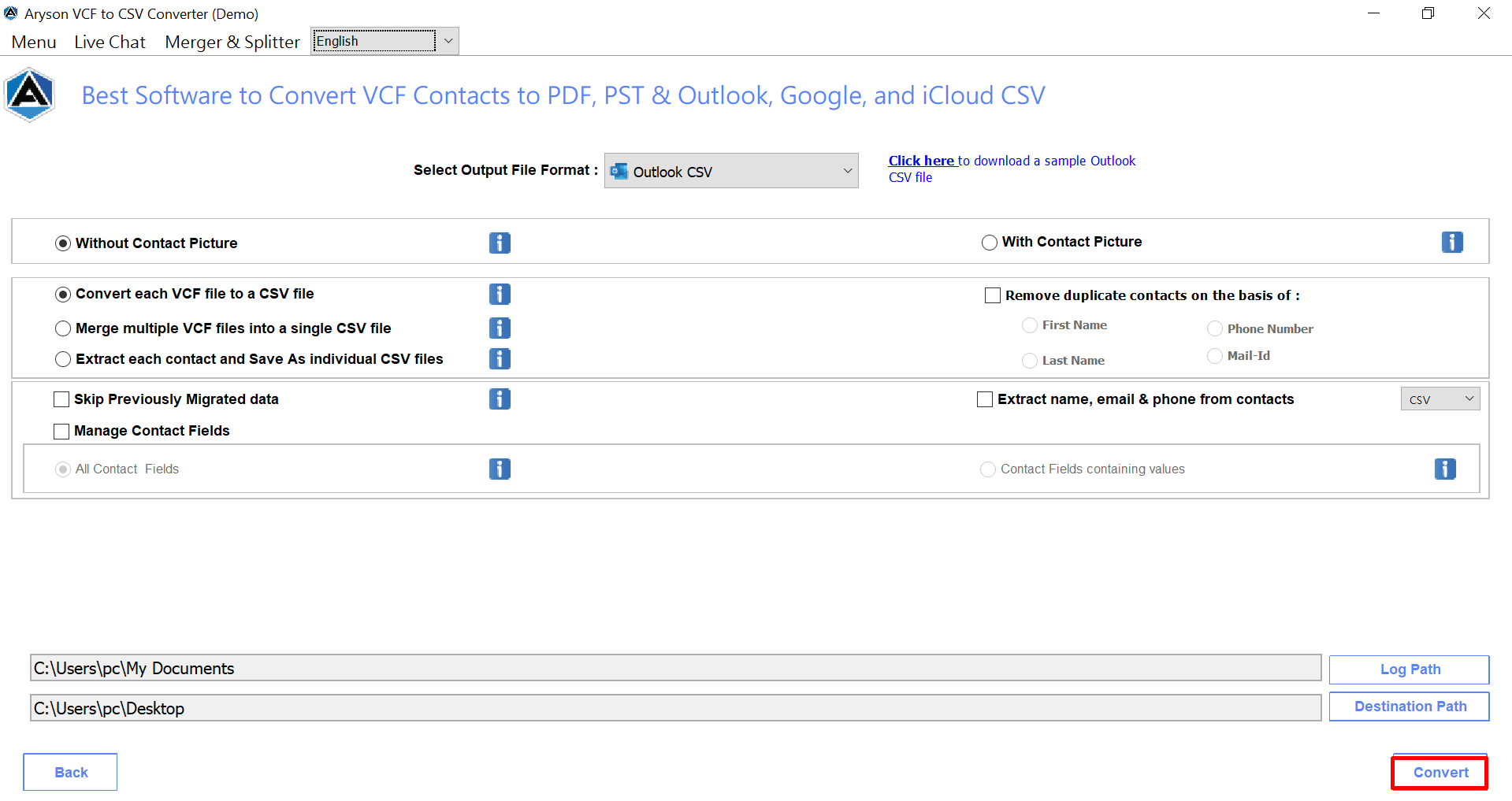The image size is (1512, 801).
Task: Select Last Name duplicate criterion
Action: (1030, 361)
